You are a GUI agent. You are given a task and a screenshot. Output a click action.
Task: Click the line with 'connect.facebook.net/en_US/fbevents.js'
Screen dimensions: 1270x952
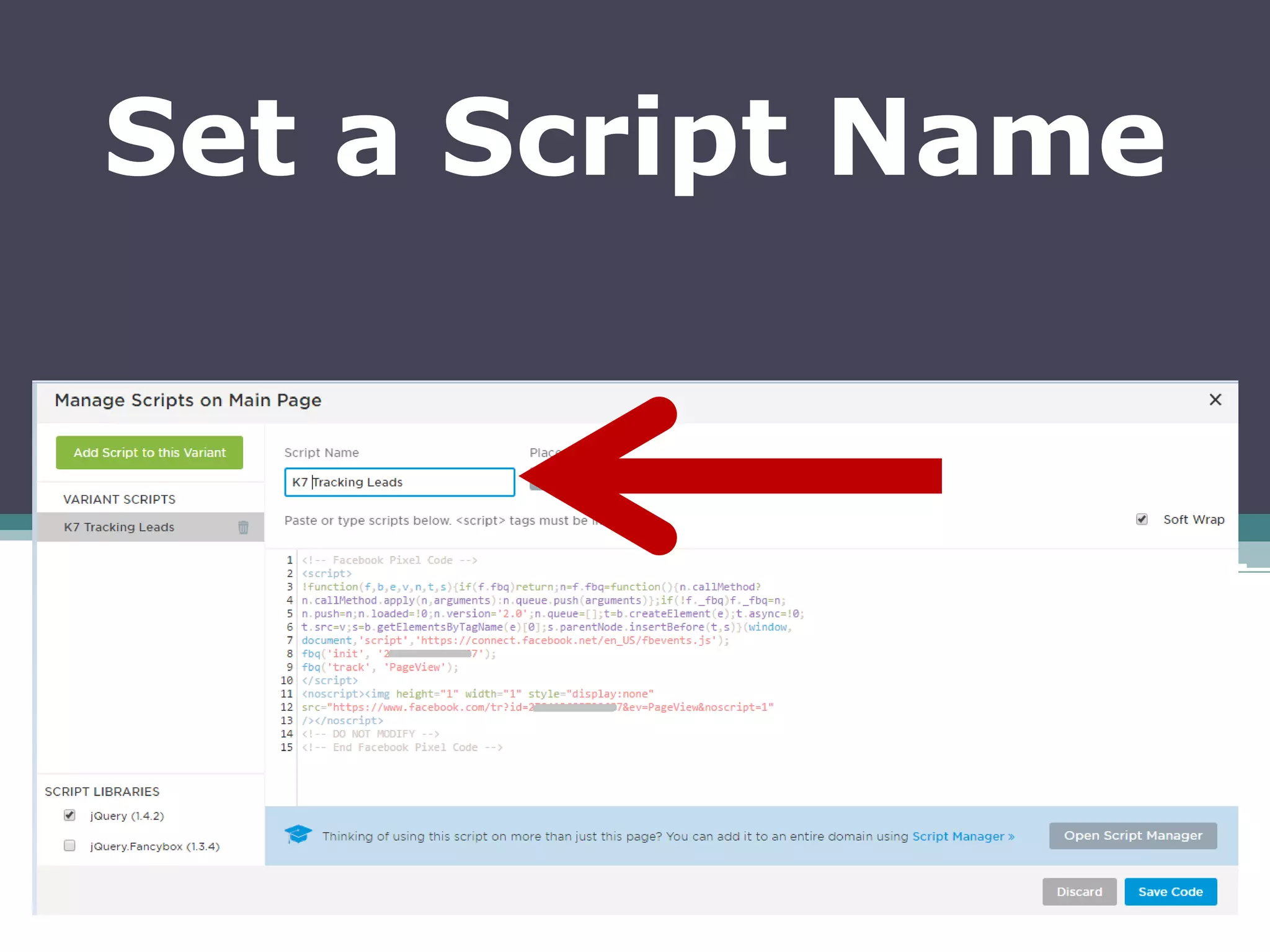pos(515,640)
